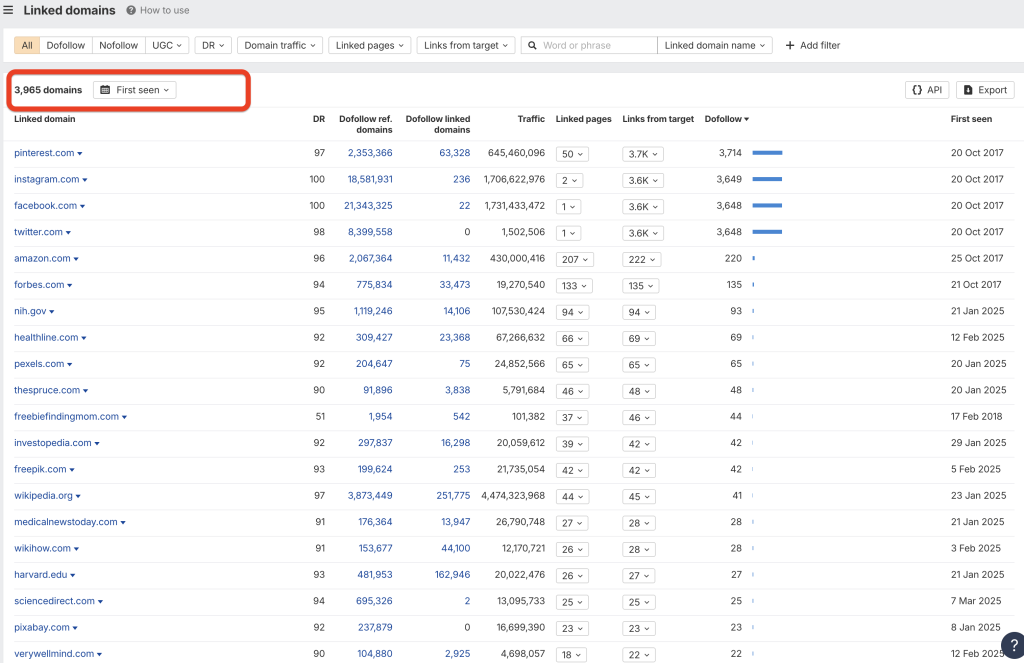Click amazon.com first seen date 25 Oct 2017

977,258
